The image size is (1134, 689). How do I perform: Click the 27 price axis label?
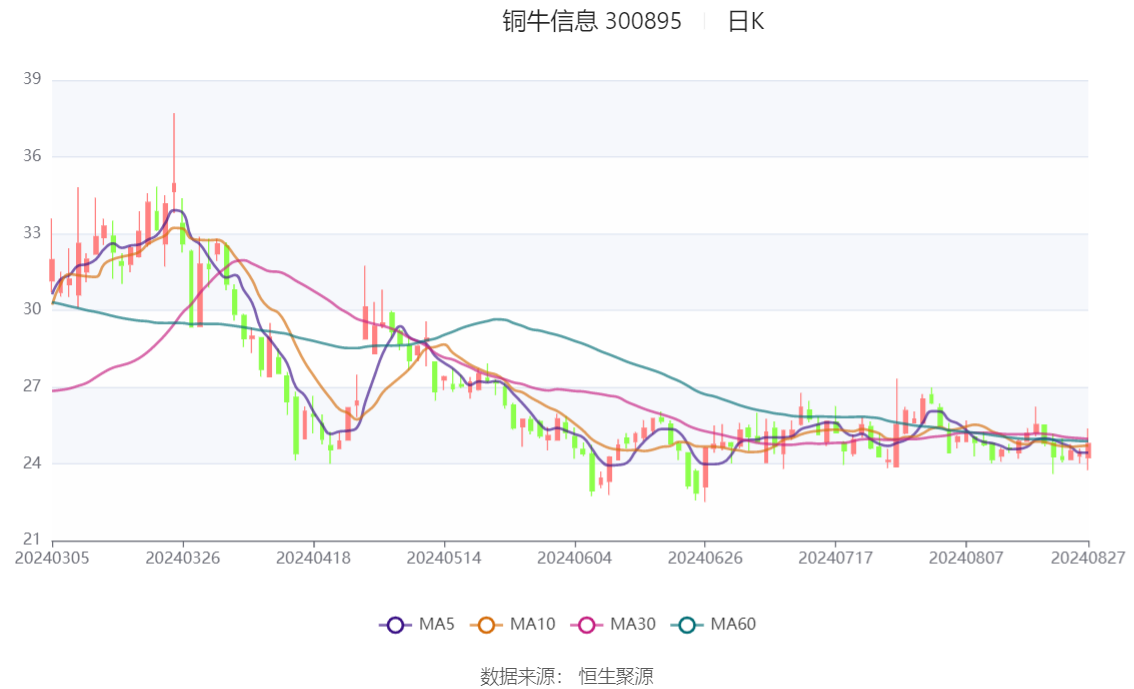click(32, 386)
